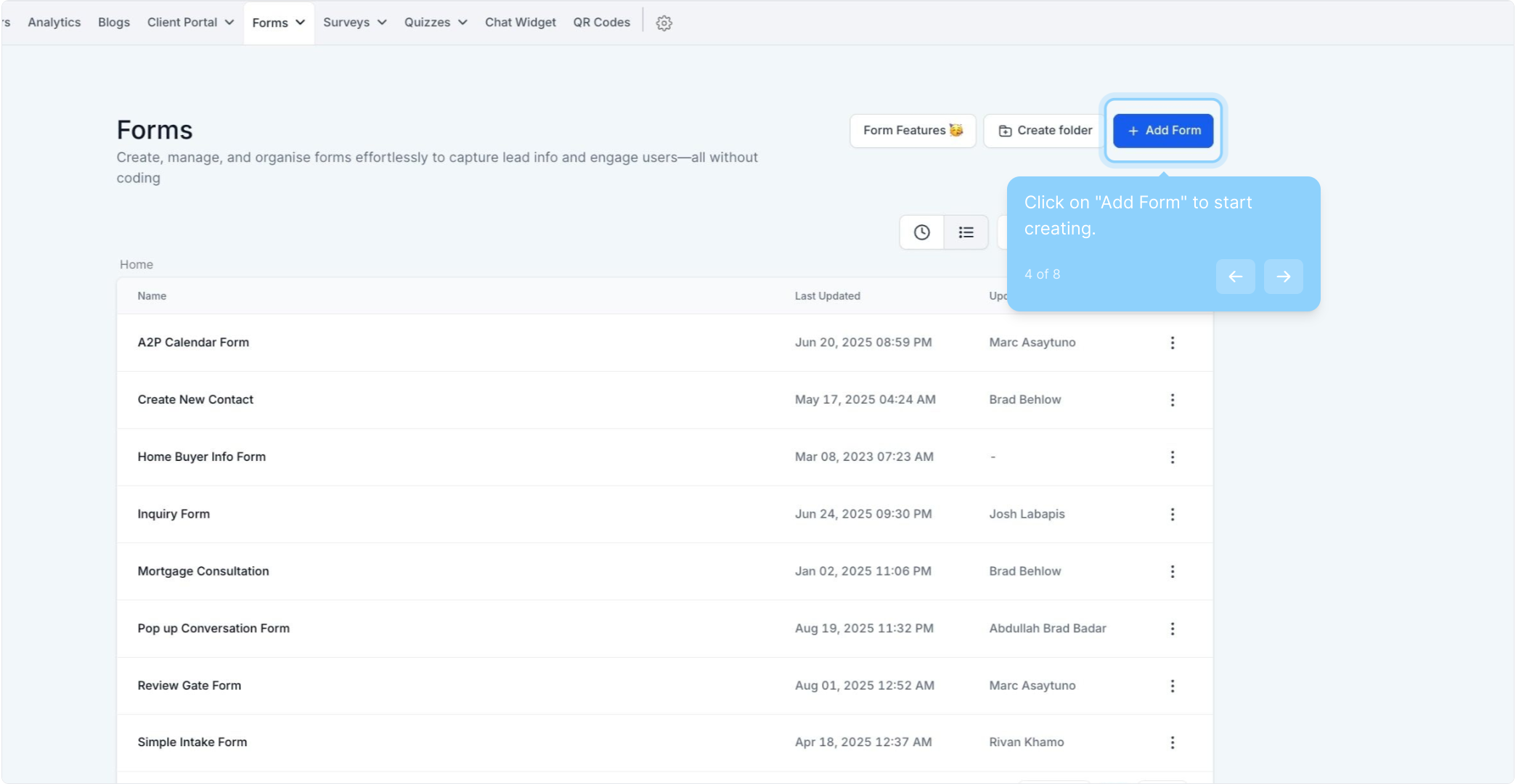Open the Form Features button
The image size is (1516, 784).
[913, 131]
